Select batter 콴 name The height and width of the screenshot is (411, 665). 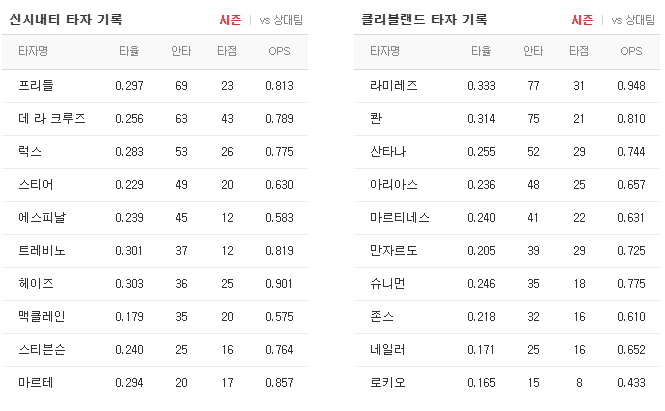point(376,118)
